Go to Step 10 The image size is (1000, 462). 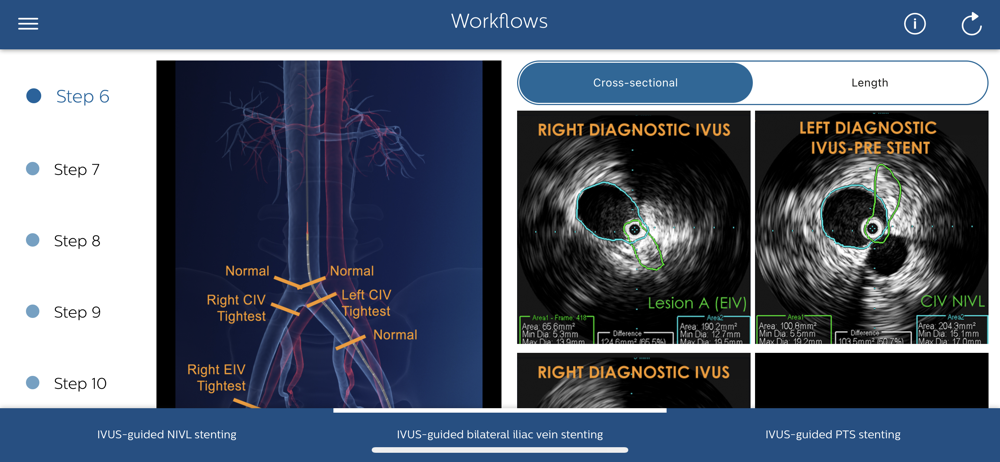[80, 384]
